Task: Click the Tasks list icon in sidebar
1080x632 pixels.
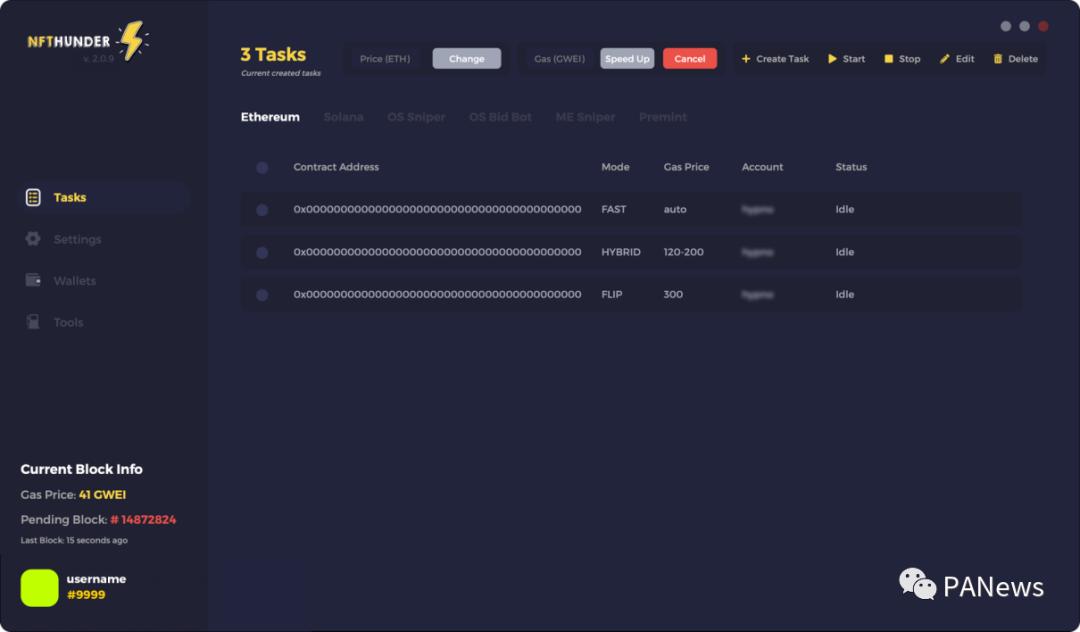Action: point(33,198)
